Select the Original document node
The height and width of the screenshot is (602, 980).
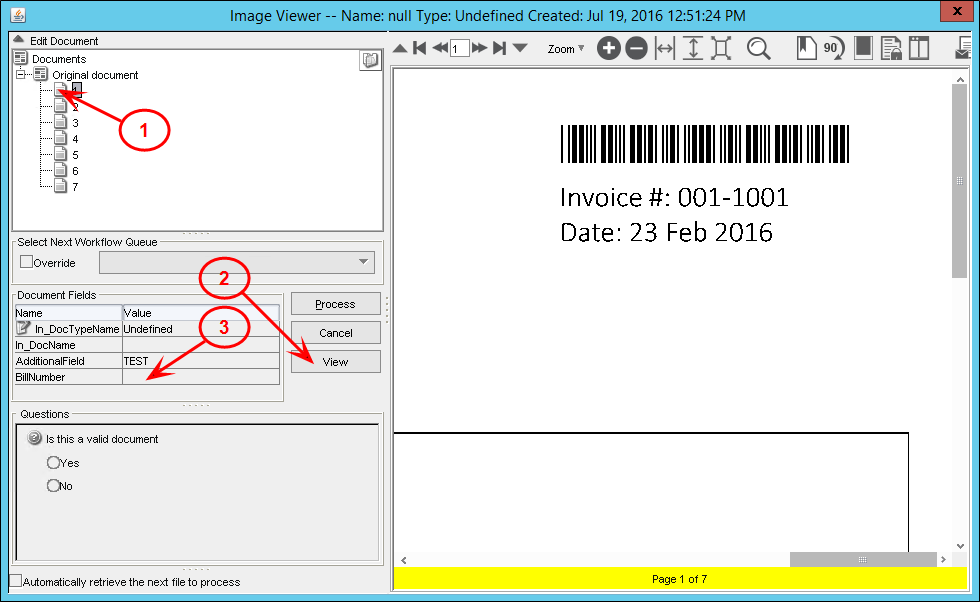point(95,75)
